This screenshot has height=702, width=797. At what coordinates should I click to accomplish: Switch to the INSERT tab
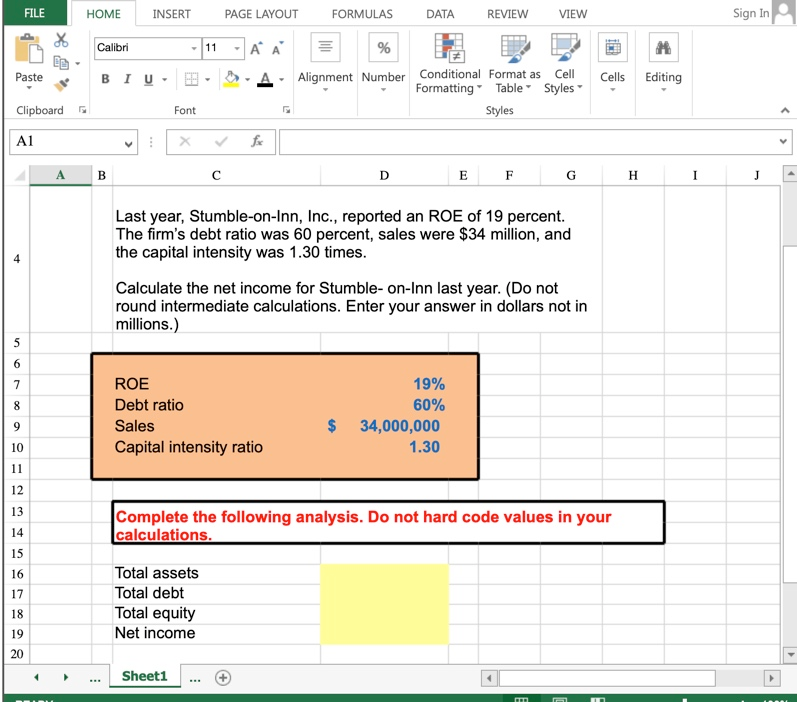tap(172, 14)
